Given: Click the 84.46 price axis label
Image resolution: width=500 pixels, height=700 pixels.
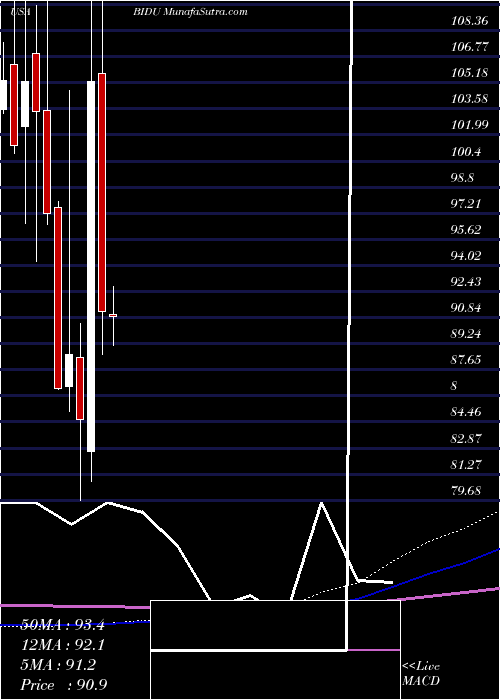Looking at the screenshot, I should pyautogui.click(x=467, y=412).
